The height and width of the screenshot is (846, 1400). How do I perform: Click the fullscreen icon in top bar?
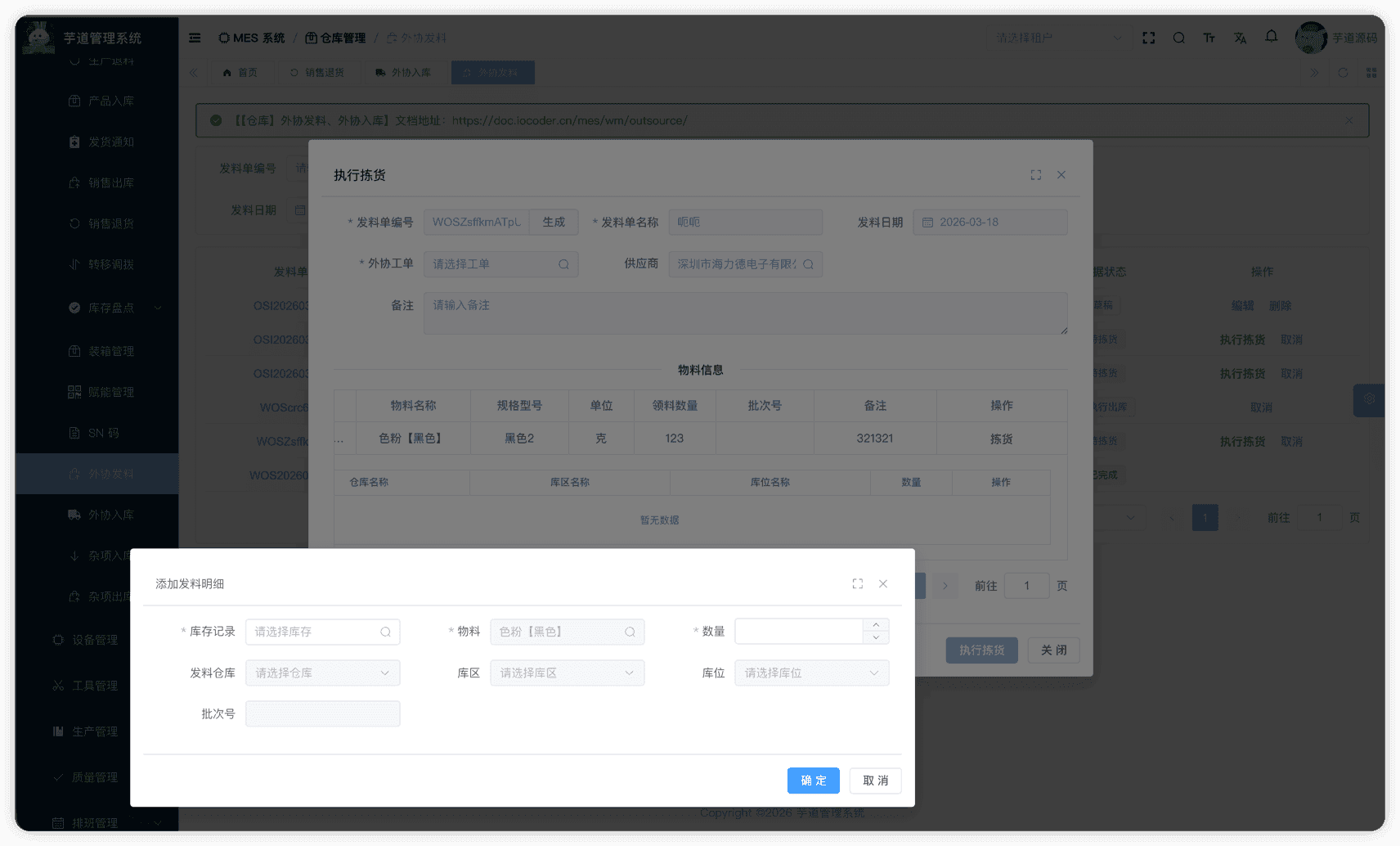click(1148, 38)
